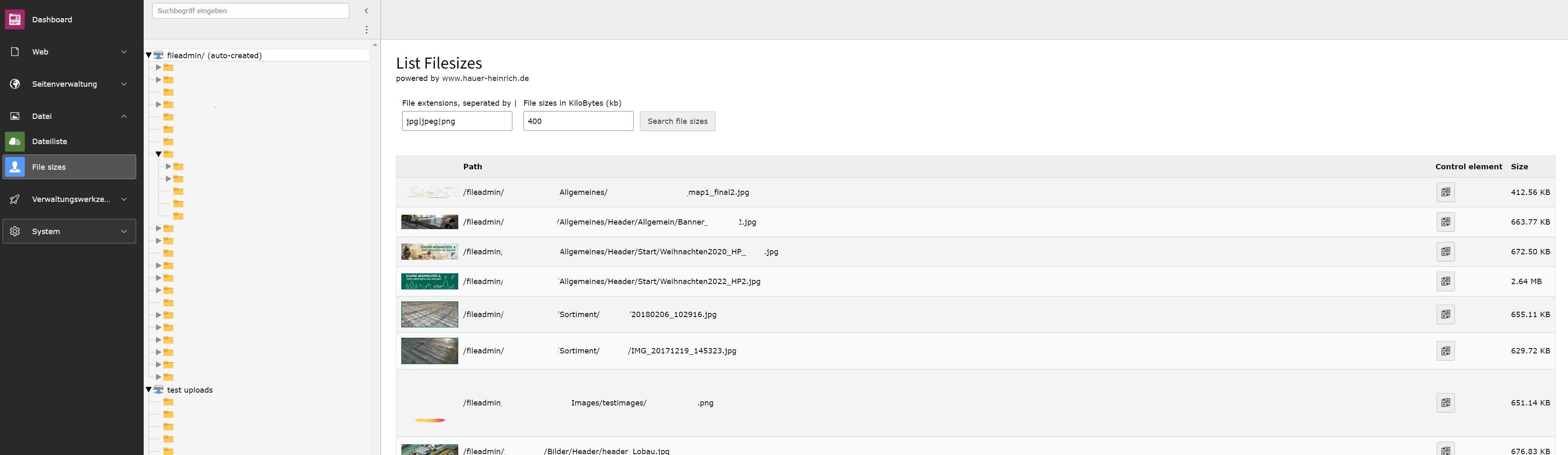This screenshot has width=1568, height=455.
Task: Click powered by www.hauer-heinrich.de text
Action: (x=463, y=78)
